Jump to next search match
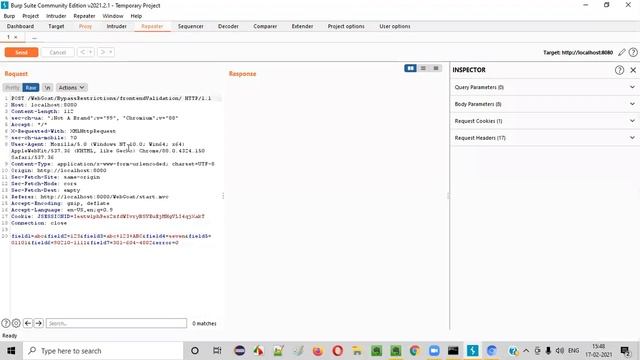The height and width of the screenshot is (360, 640). click(38, 323)
